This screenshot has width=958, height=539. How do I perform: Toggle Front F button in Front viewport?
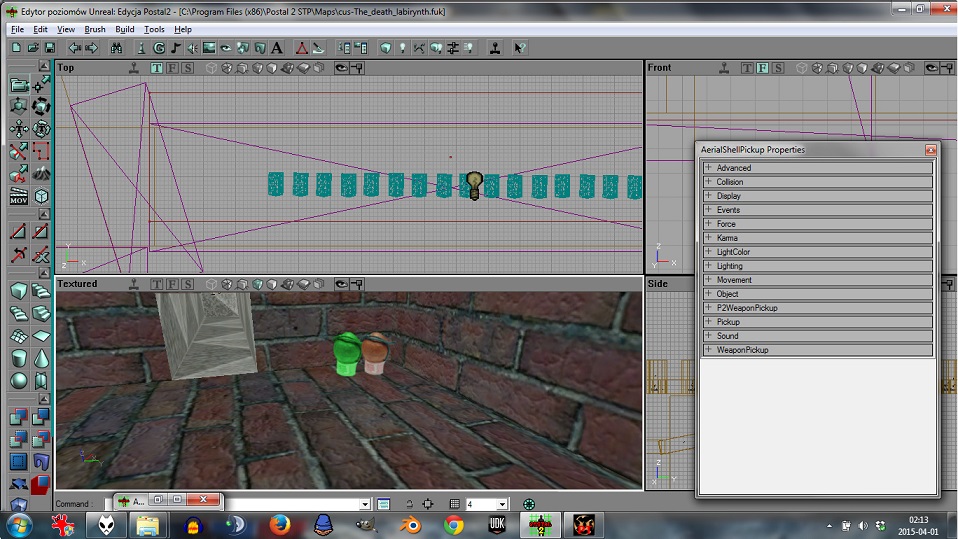pyautogui.click(x=762, y=68)
